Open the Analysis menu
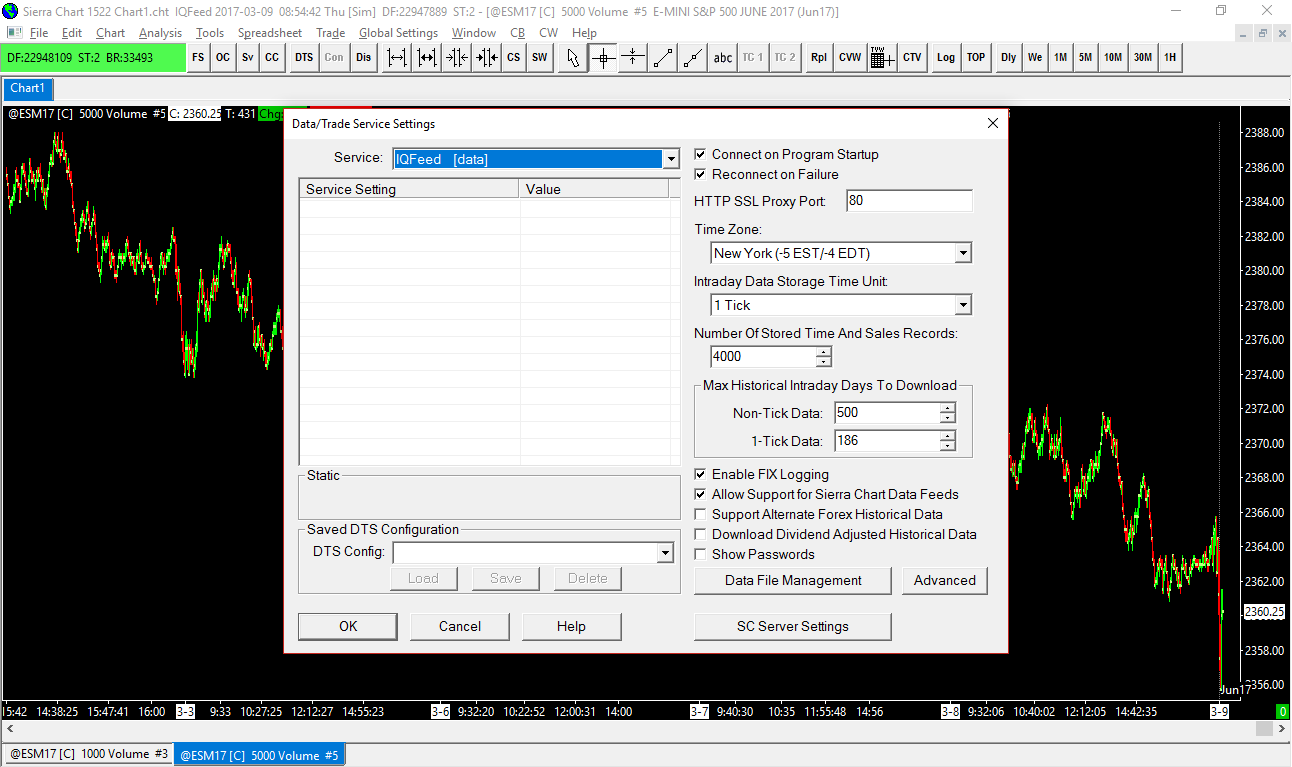This screenshot has height=767, width=1292. (160, 33)
